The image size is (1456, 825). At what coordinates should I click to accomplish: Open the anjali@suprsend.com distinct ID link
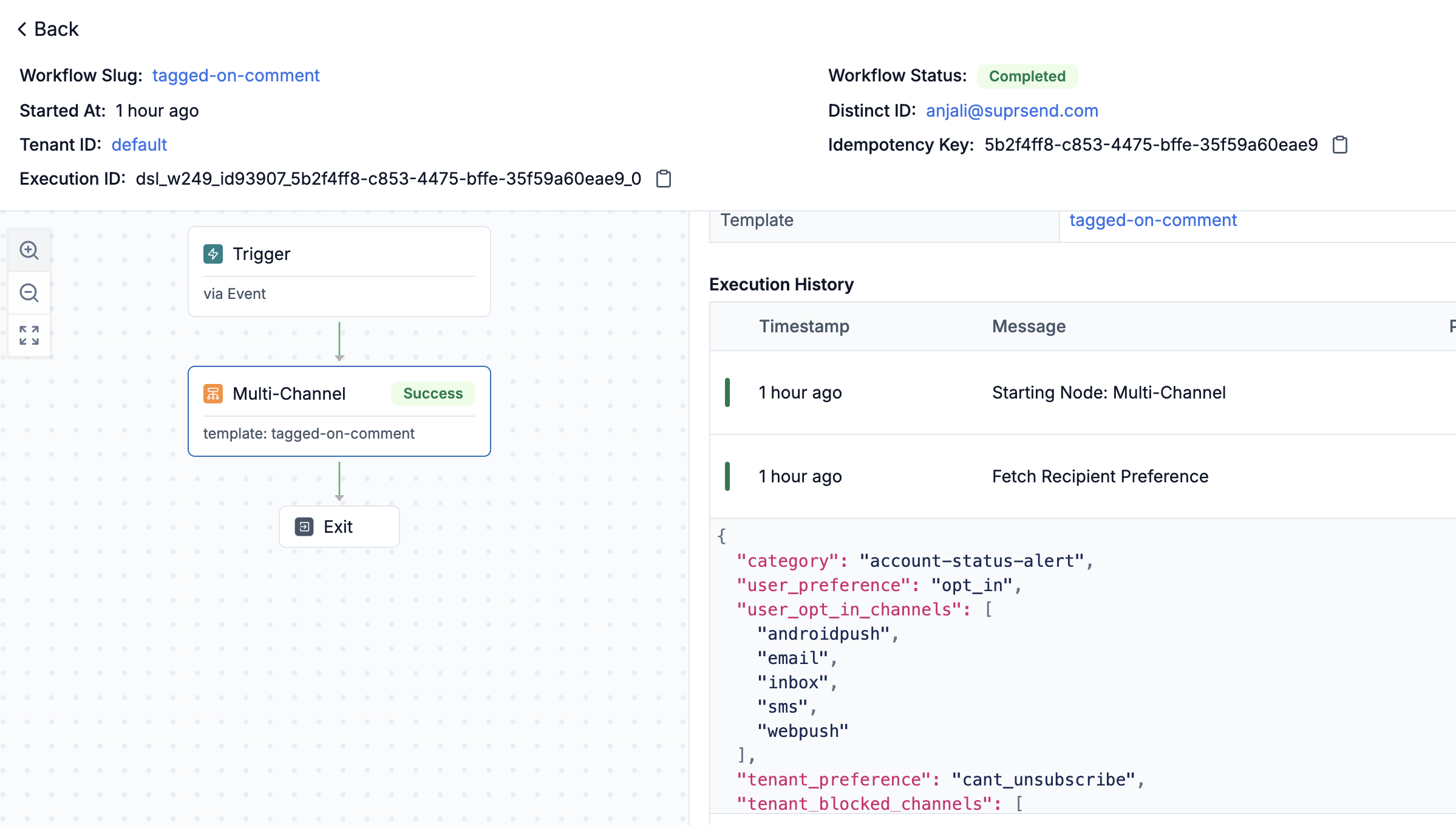[x=1012, y=111]
